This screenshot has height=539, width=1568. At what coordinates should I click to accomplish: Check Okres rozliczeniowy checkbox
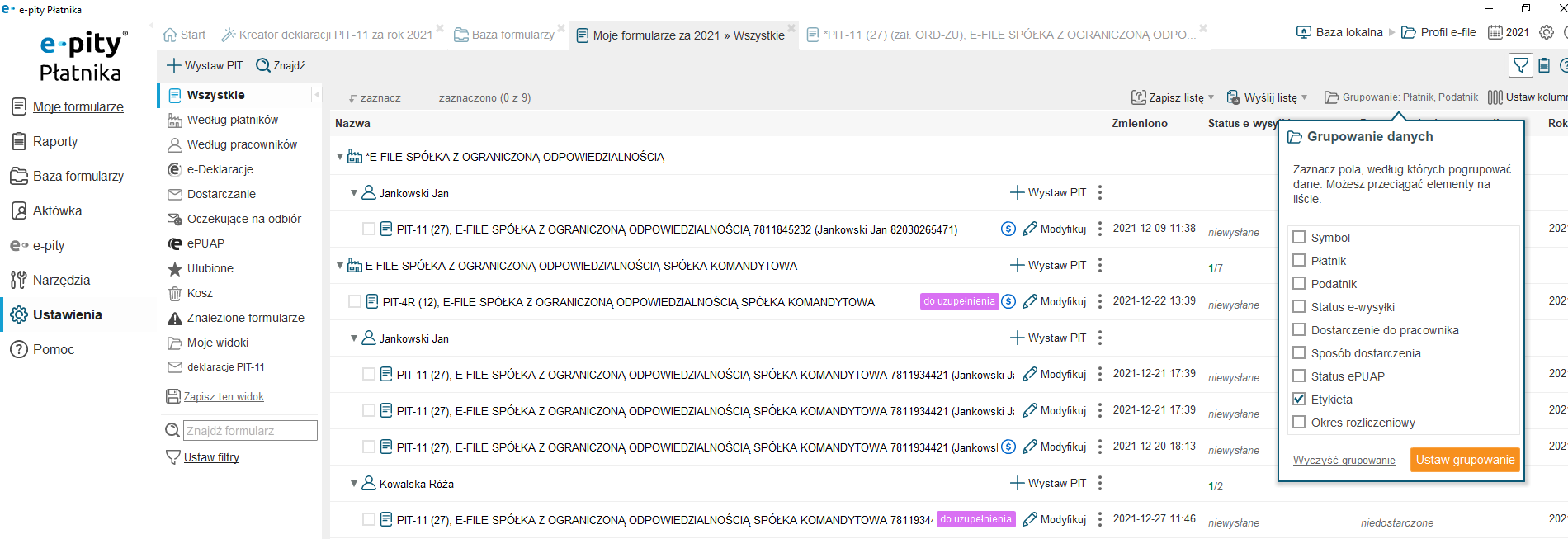(x=1299, y=422)
